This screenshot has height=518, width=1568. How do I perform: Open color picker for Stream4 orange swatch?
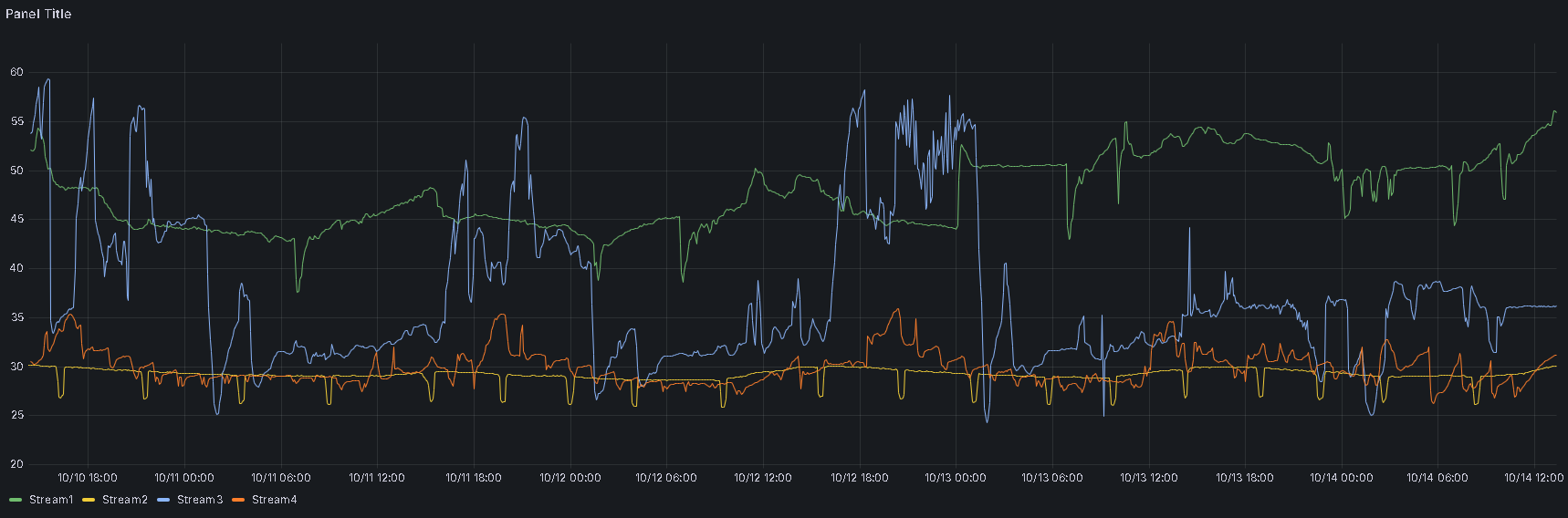tap(238, 500)
